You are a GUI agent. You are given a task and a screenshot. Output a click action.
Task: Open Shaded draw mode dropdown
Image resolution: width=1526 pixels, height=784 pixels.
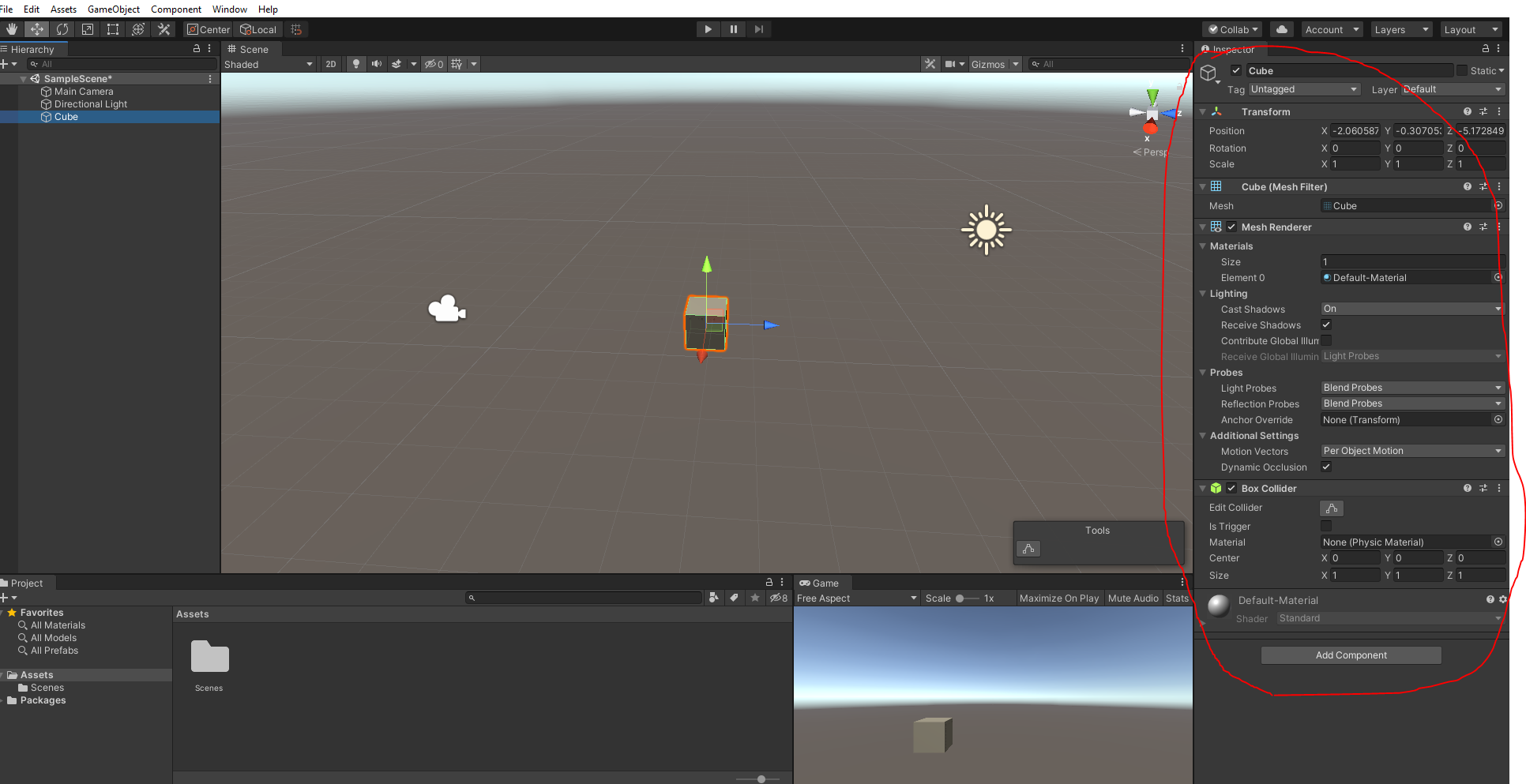269,64
